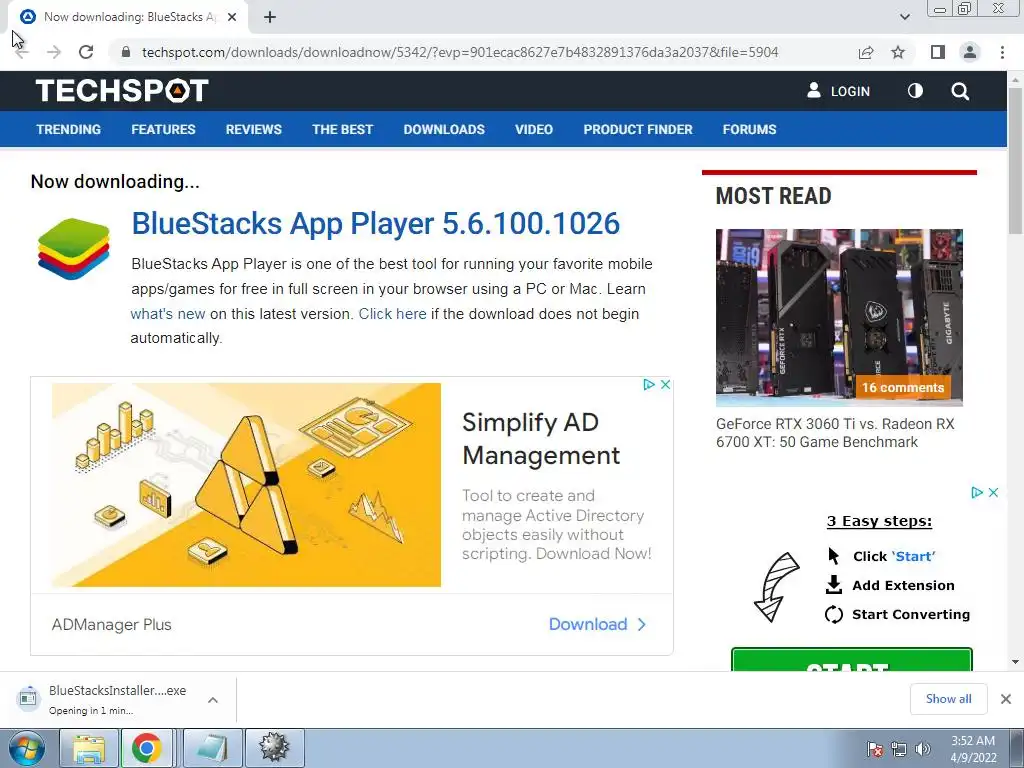Click the taskbar clock 3:52 AM

(x=973, y=749)
